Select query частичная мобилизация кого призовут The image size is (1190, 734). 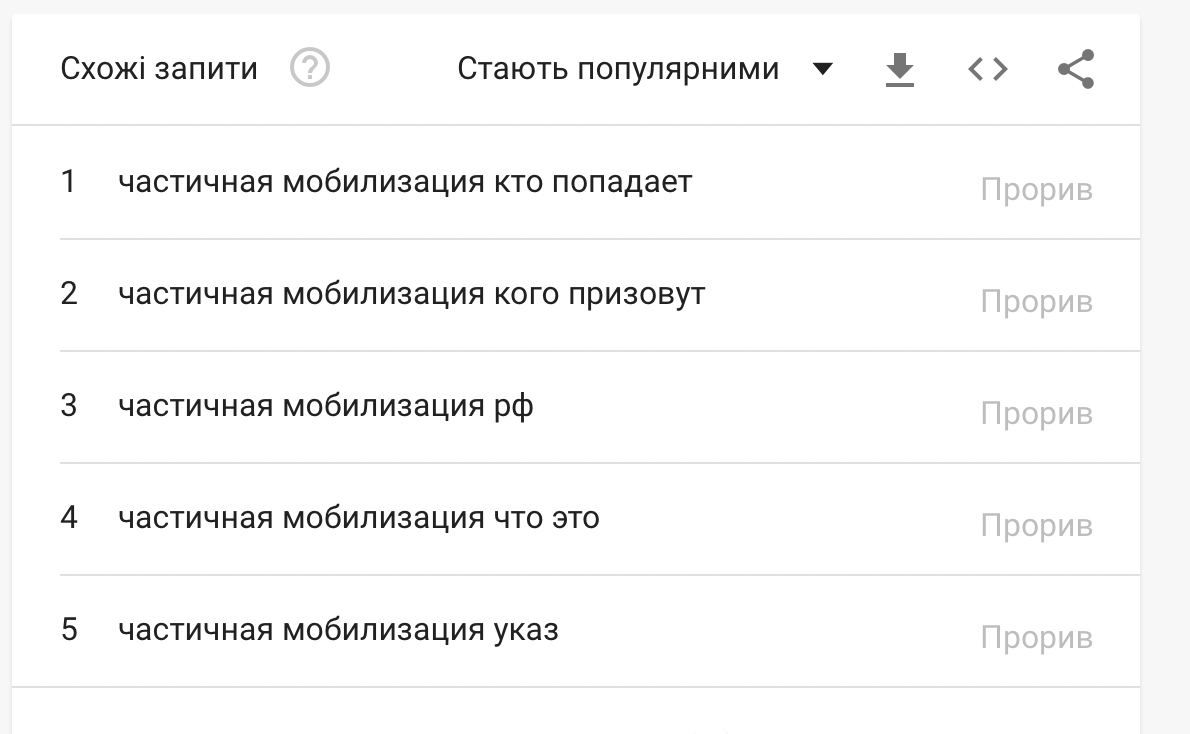(x=411, y=294)
